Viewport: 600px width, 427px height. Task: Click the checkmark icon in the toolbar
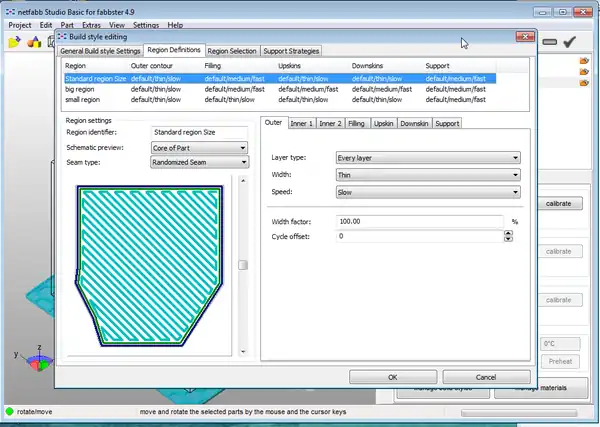pos(570,42)
